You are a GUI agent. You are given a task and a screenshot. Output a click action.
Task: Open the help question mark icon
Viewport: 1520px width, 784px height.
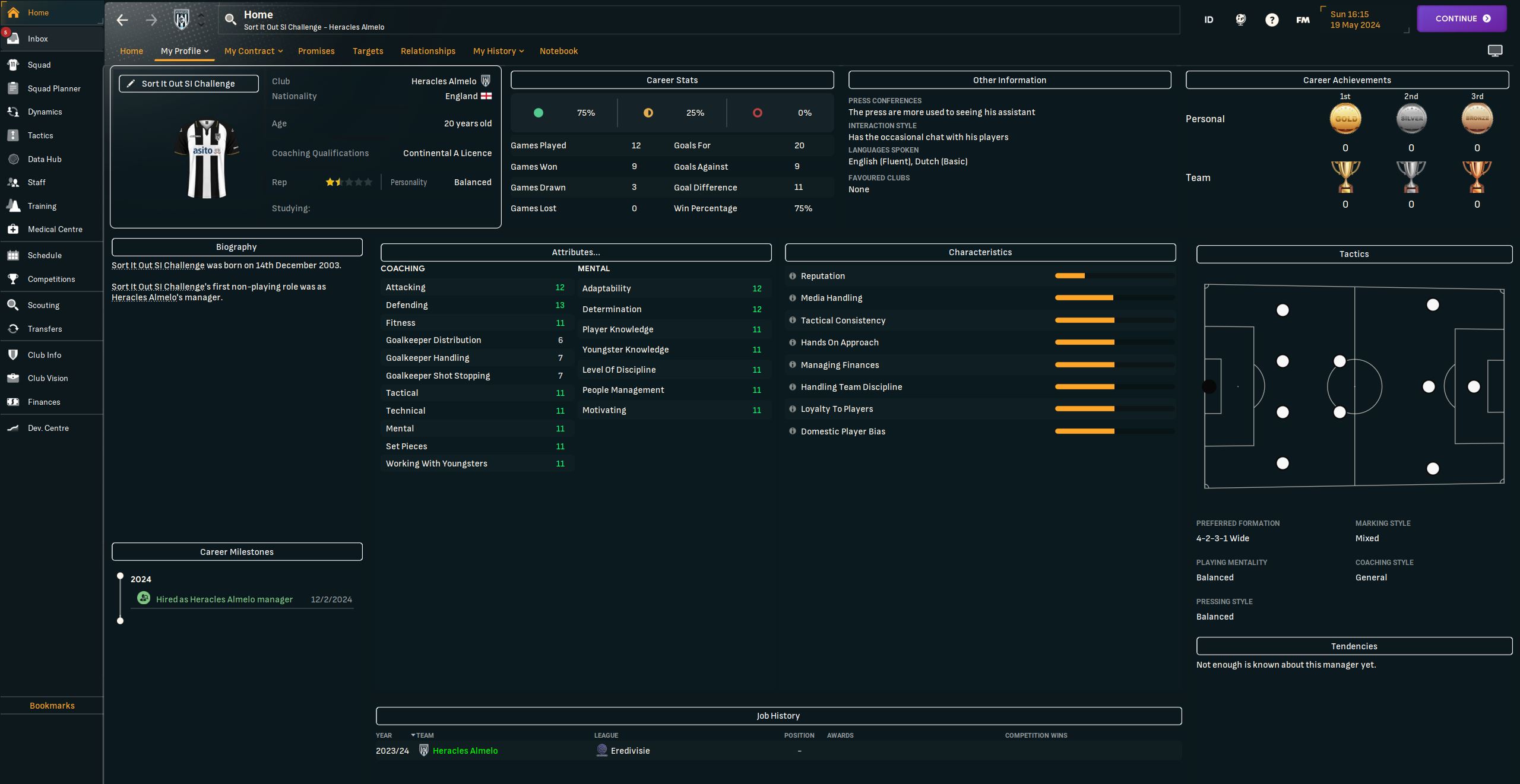(1272, 20)
